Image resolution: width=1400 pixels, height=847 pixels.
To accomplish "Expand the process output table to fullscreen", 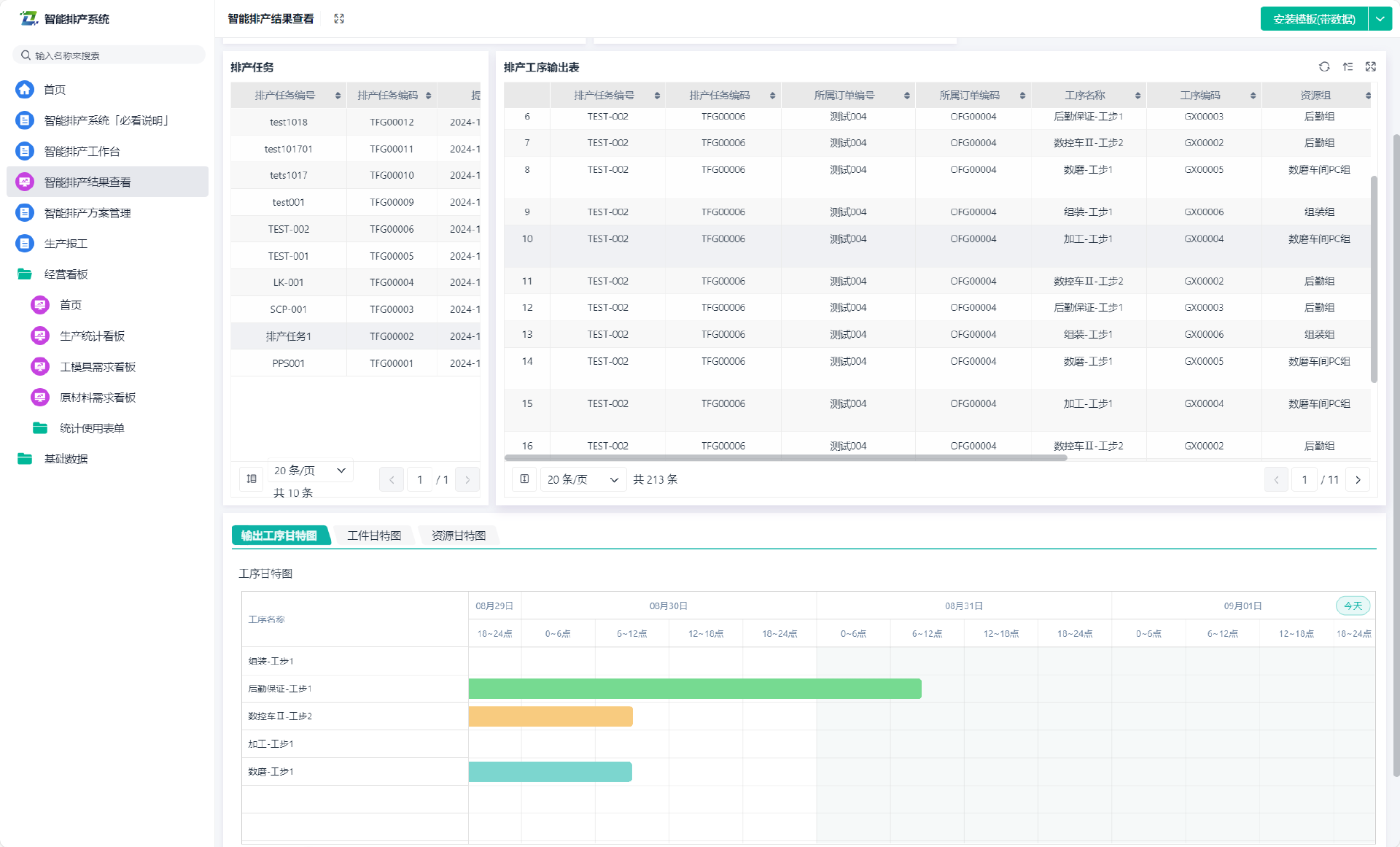I will 1371,66.
